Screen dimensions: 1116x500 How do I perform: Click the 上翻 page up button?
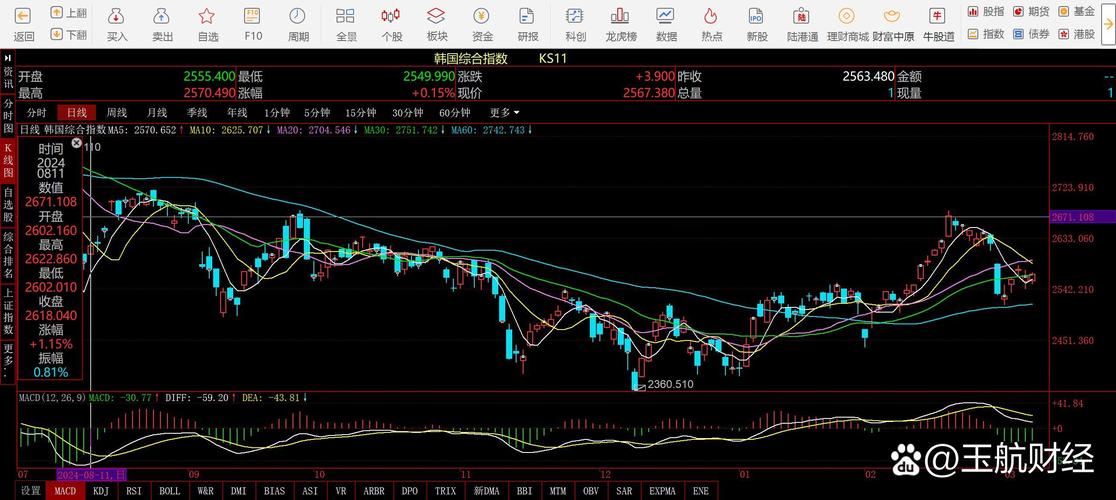click(68, 13)
